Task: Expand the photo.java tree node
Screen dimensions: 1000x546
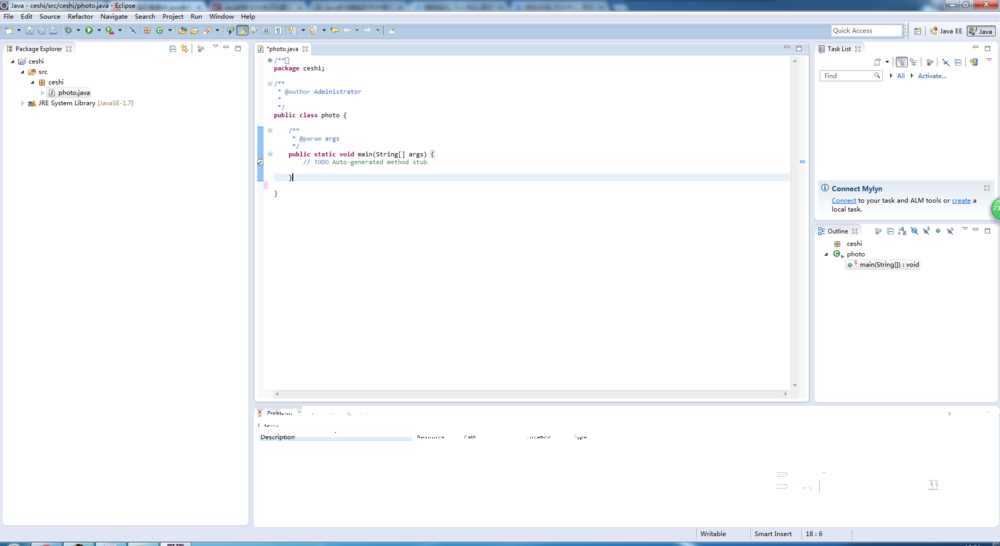Action: tap(43, 92)
